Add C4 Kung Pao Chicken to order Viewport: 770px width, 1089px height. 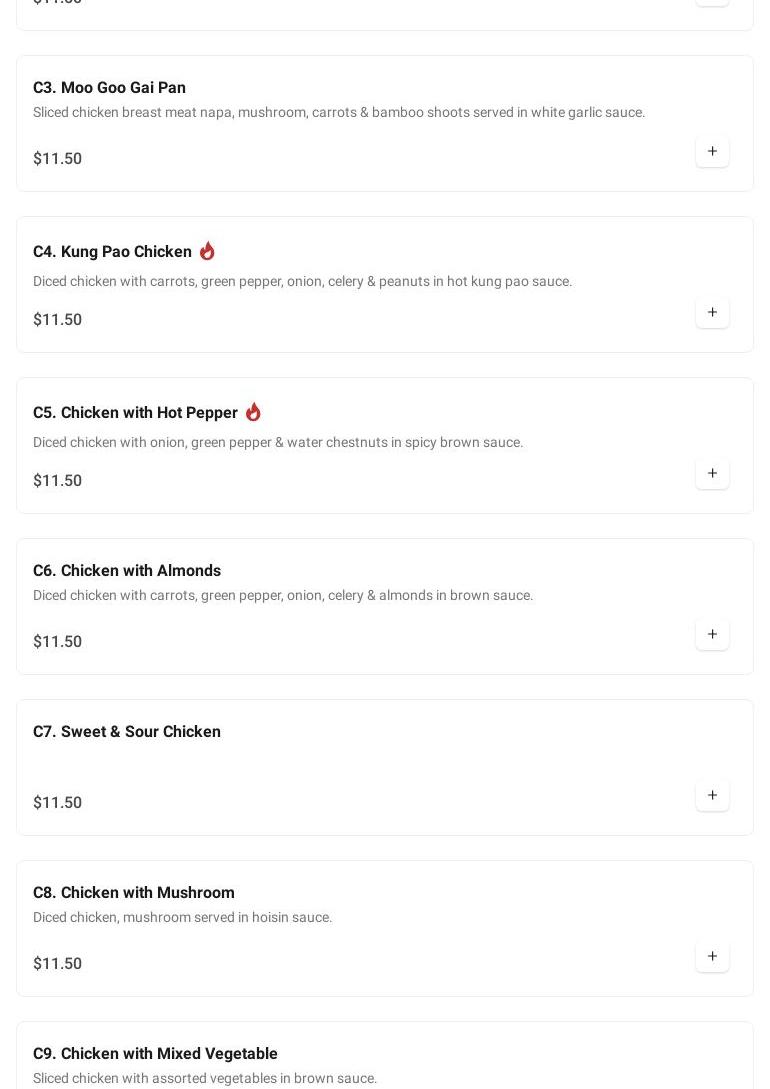[x=712, y=313]
